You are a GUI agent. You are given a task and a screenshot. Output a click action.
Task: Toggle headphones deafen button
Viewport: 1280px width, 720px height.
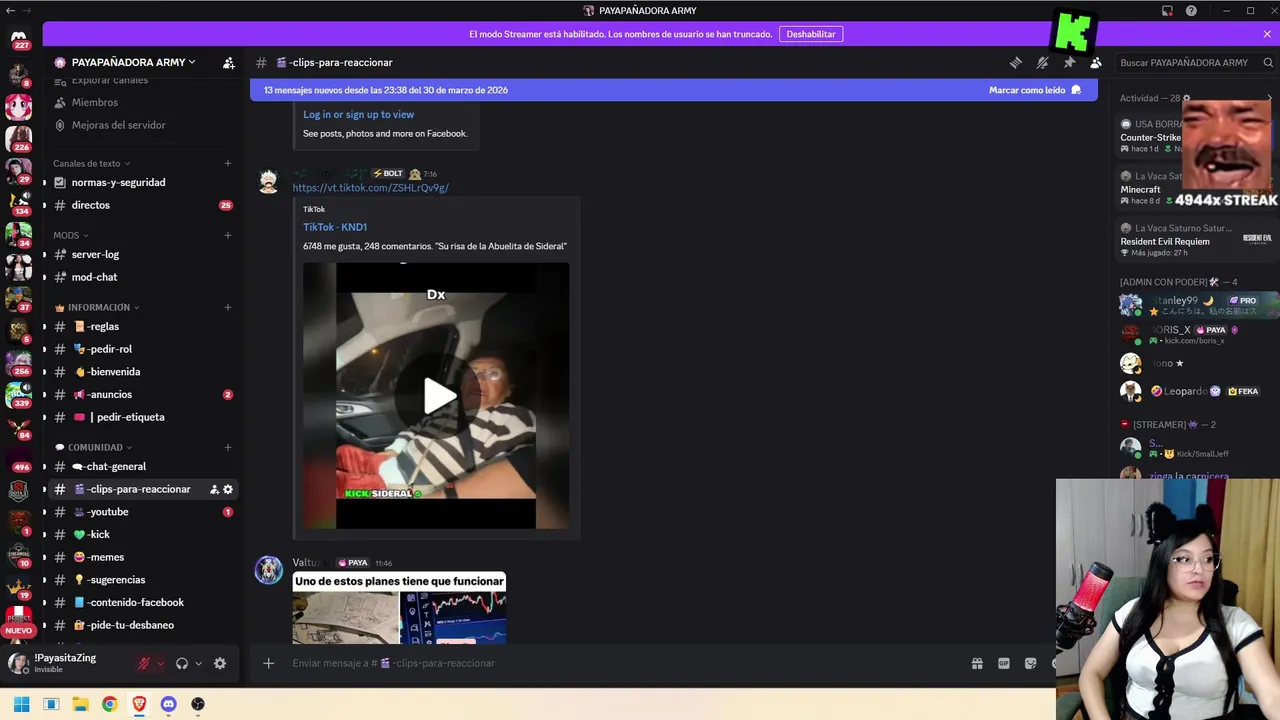pos(182,663)
